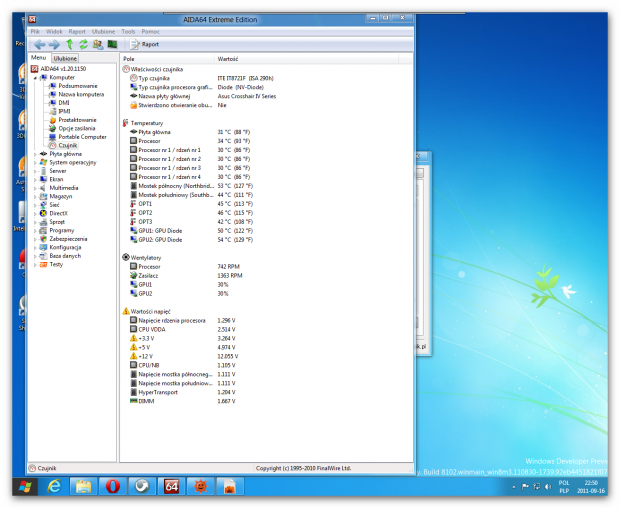Select Opcje zasilania tree item
Screen dimensions: 620x508
tap(77, 128)
